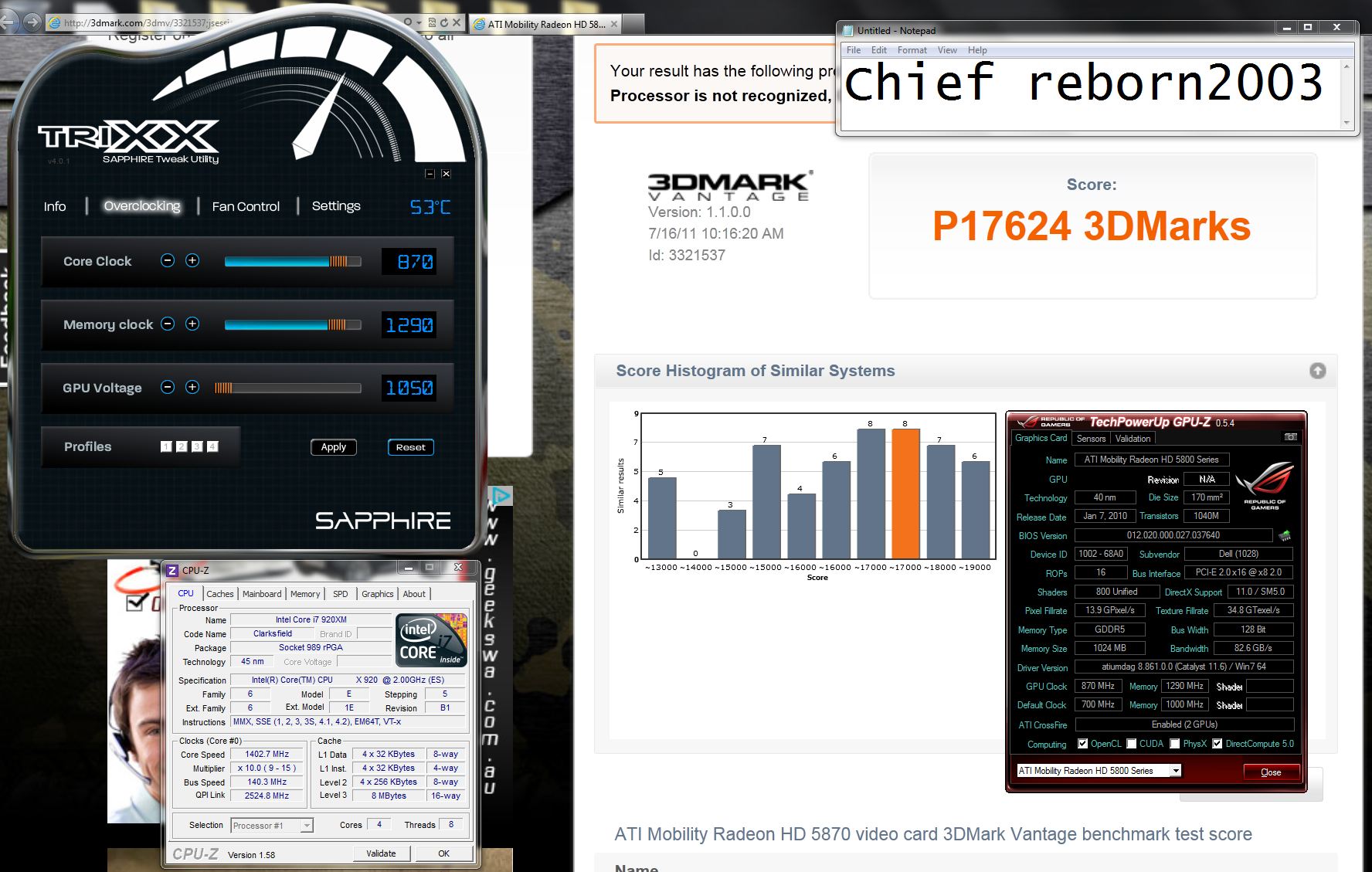Collapse the Score Histogram section arrow icon

click(1318, 371)
